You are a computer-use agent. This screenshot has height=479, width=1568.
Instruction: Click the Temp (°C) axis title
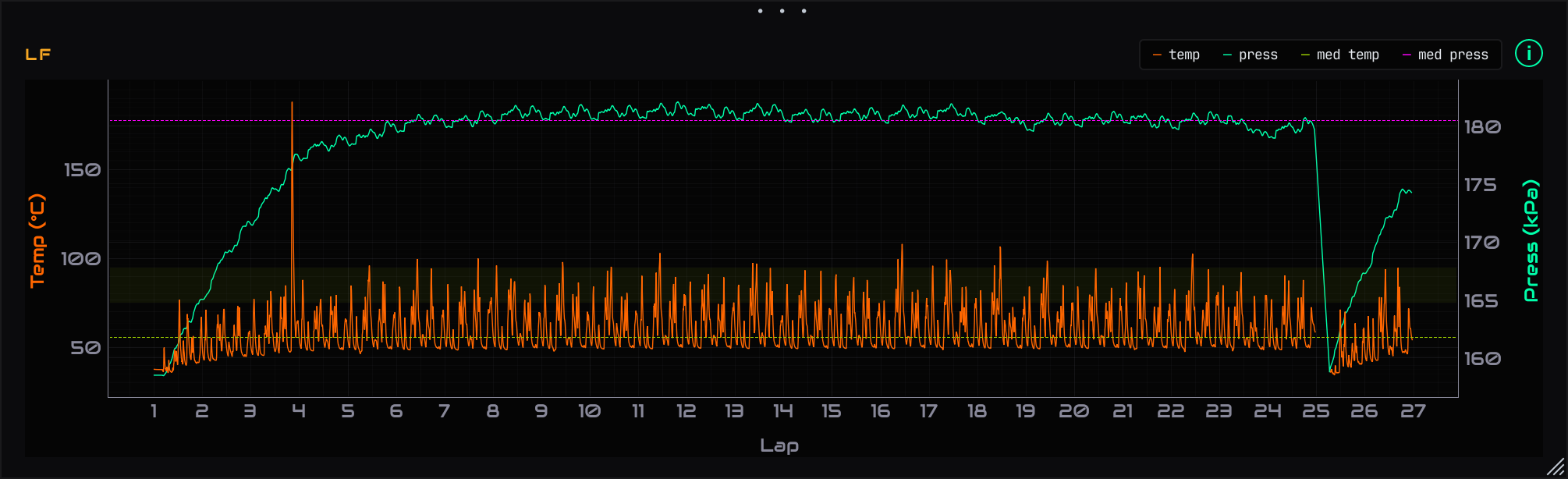[x=37, y=240]
